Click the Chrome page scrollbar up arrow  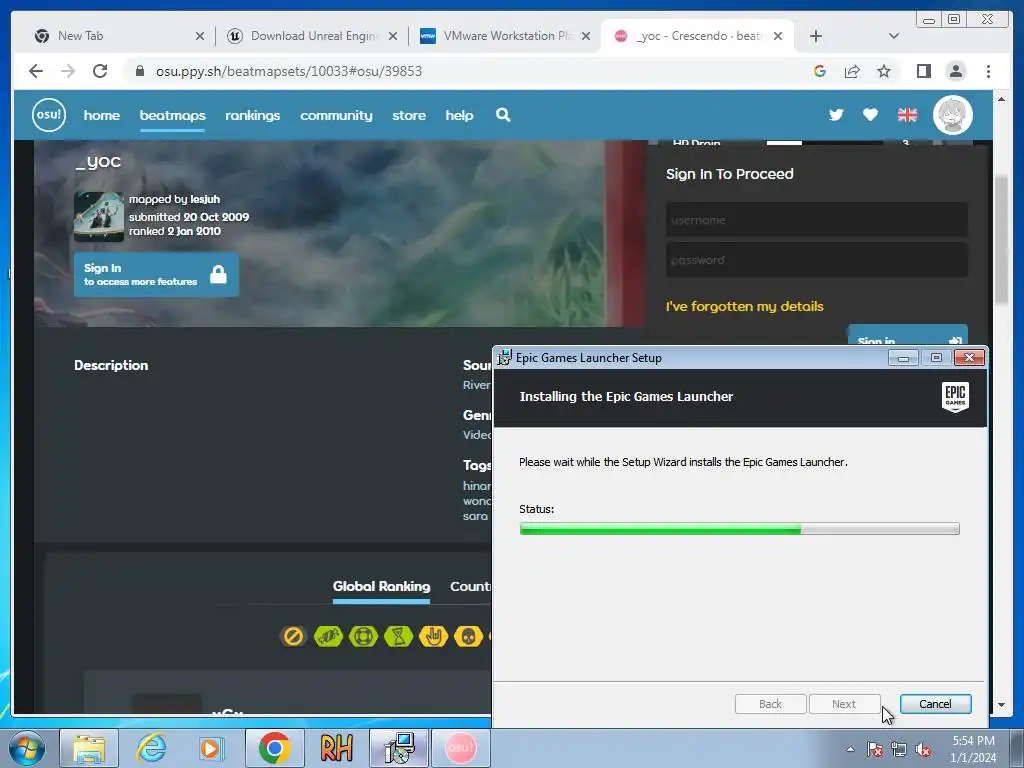(1001, 99)
